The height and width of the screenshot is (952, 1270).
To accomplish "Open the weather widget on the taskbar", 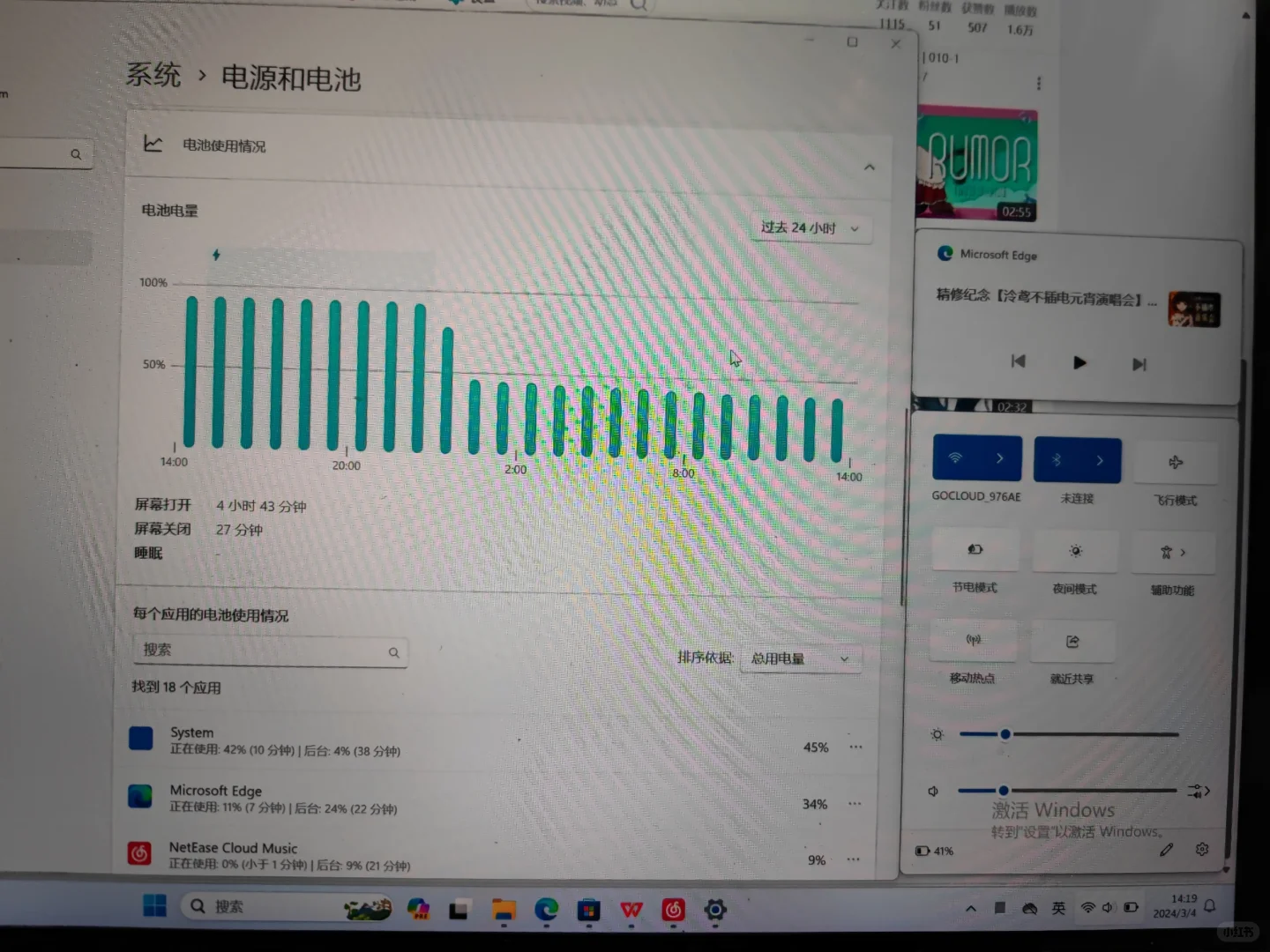I will [x=369, y=908].
